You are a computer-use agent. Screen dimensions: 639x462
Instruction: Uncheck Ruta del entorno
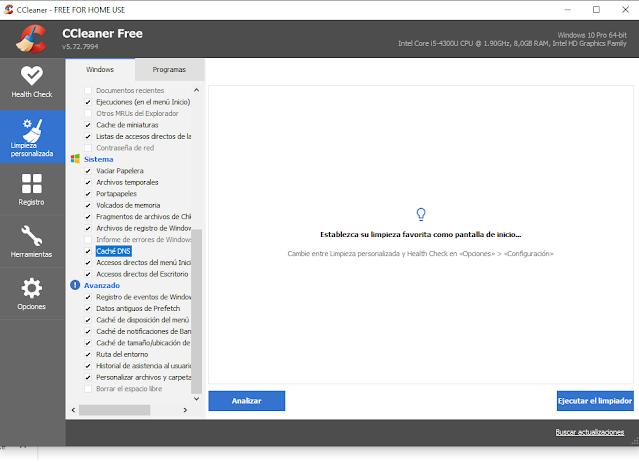click(88, 354)
